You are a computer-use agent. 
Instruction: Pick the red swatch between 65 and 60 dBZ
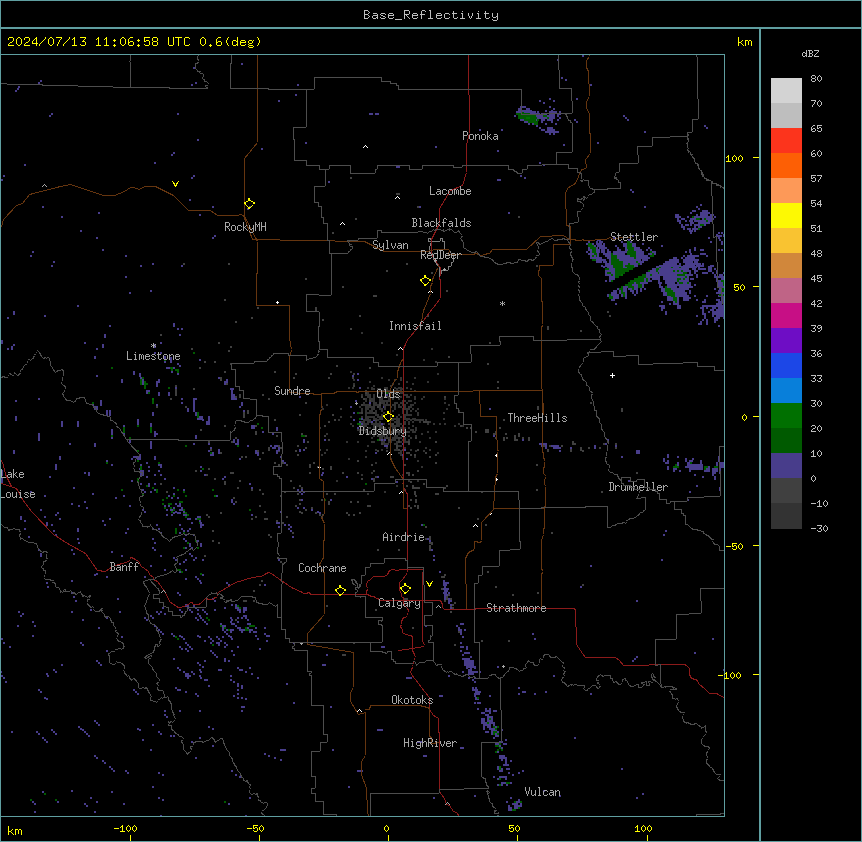786,140
